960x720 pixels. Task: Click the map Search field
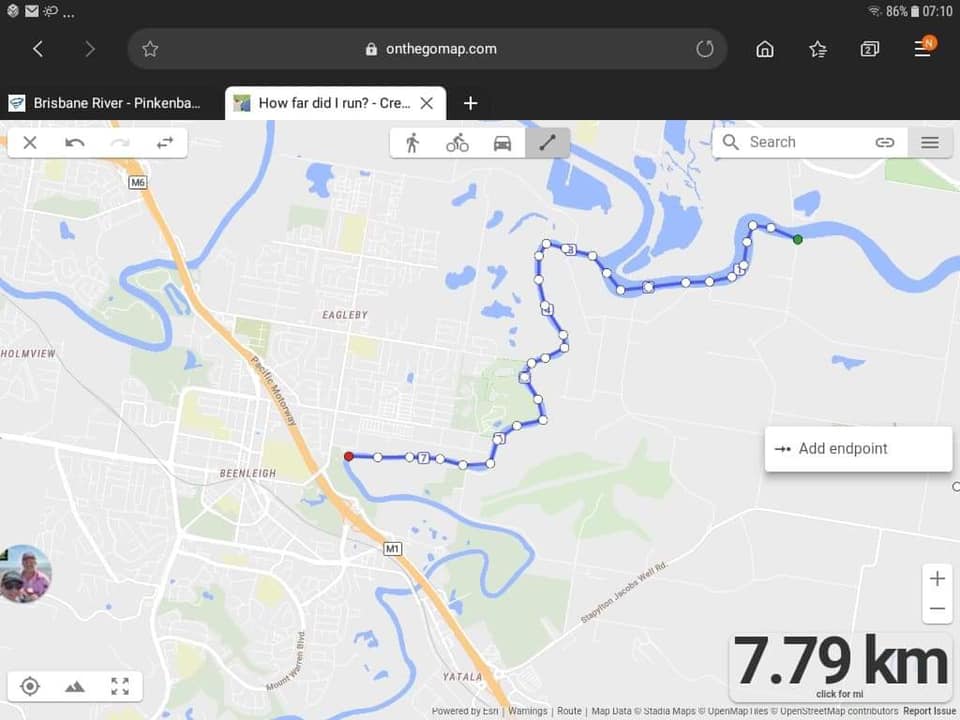(796, 143)
